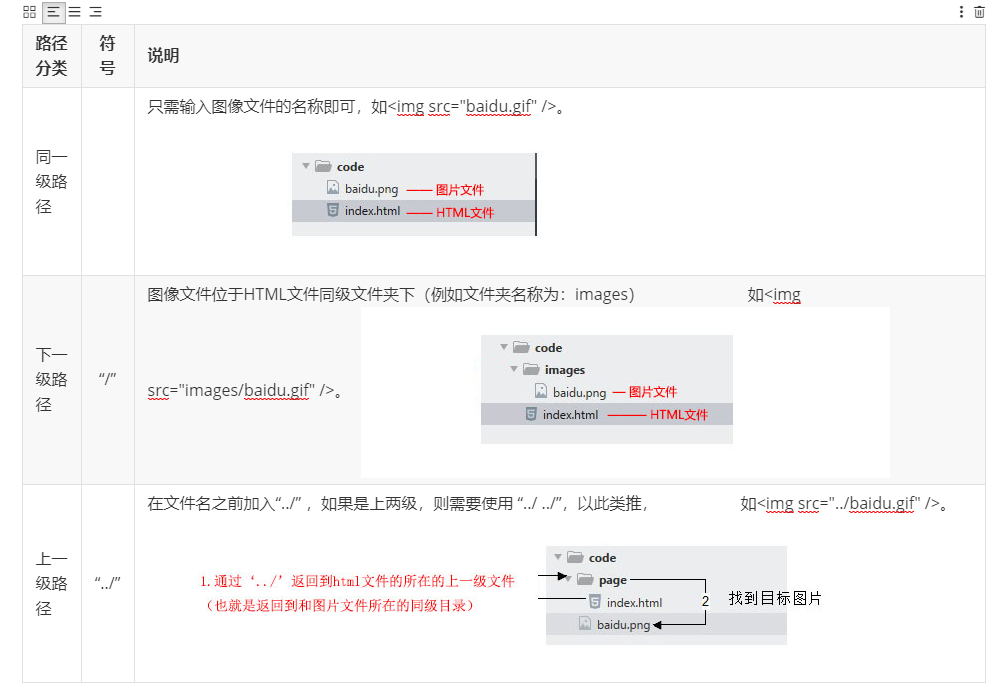Click the empty symbol cell of 同一级路径 row
The width and height of the screenshot is (1002, 696).
pos(107,182)
